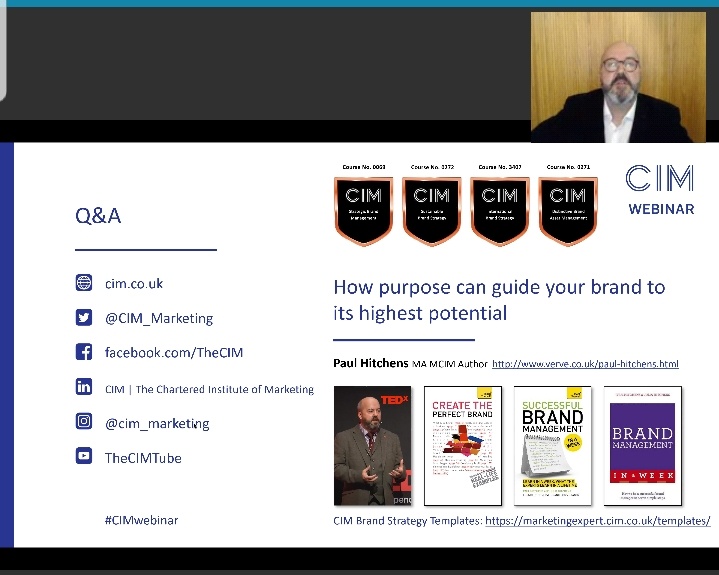Screen dimensions: 719x575
Task: Follow the marketingexpert.cim.co.uk templates link
Action: [x=597, y=521]
